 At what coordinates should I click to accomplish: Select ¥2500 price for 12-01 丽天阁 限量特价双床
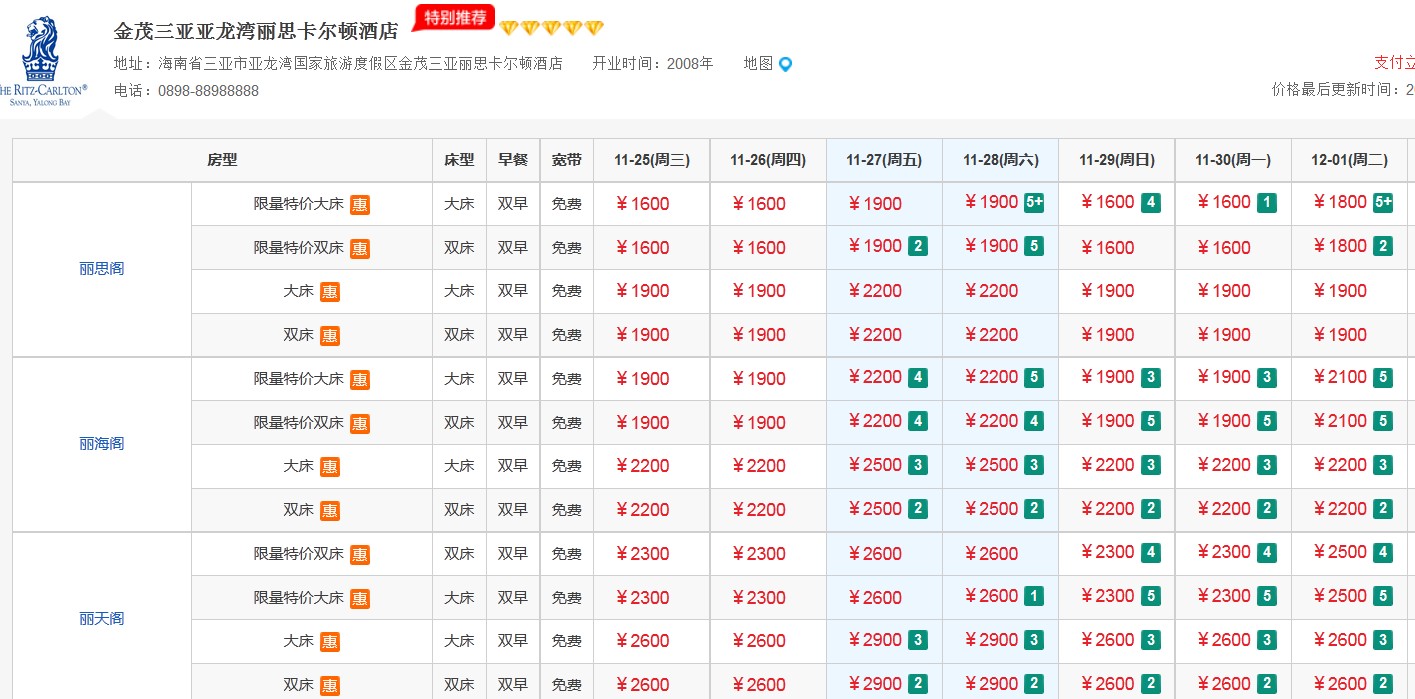[1340, 552]
